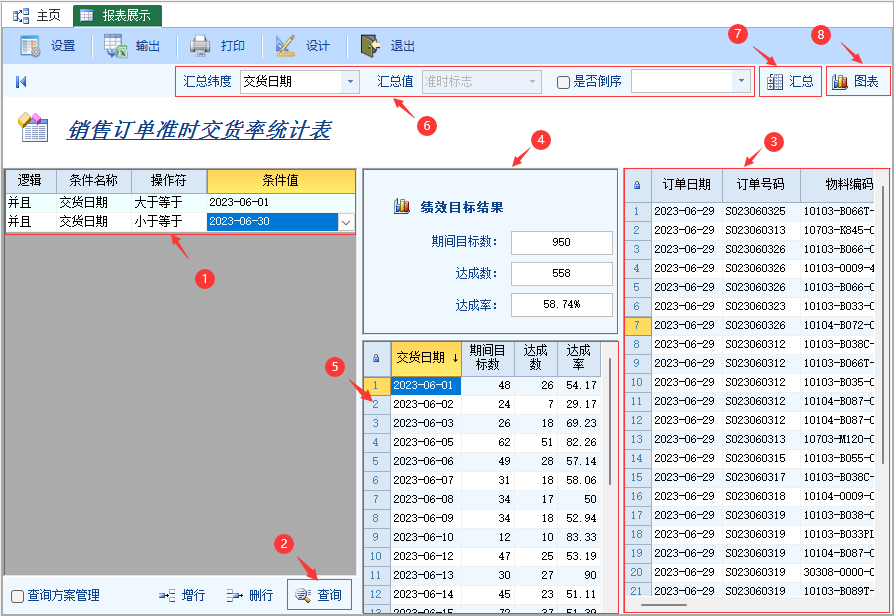Click the 达成数 field showing 558
The height and width of the screenshot is (616, 894).
click(x=562, y=273)
